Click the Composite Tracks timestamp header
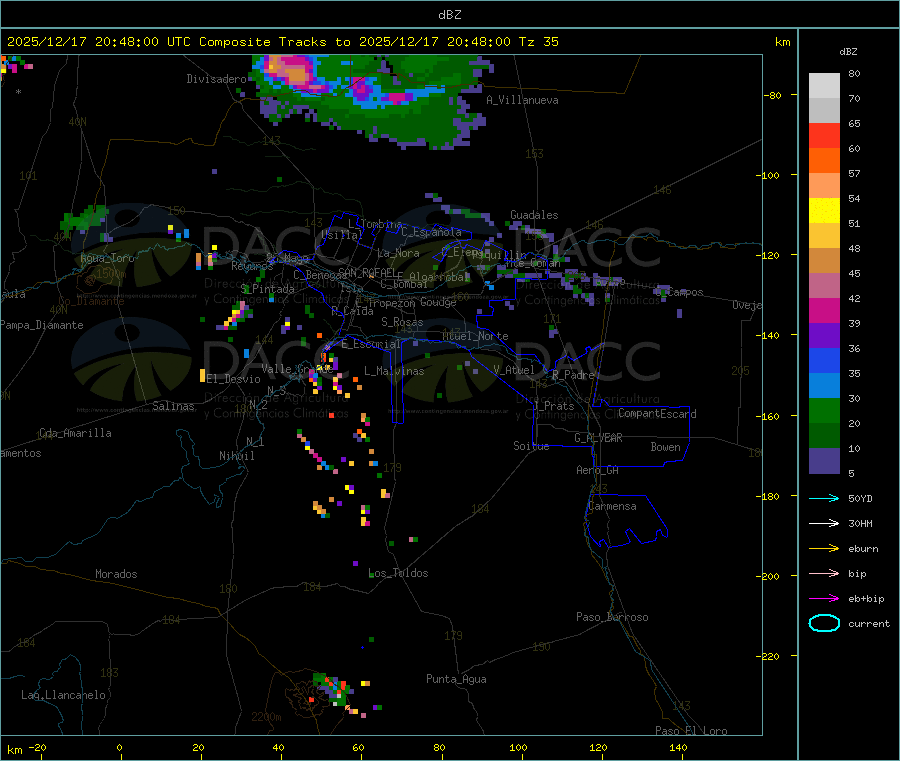 tap(282, 41)
